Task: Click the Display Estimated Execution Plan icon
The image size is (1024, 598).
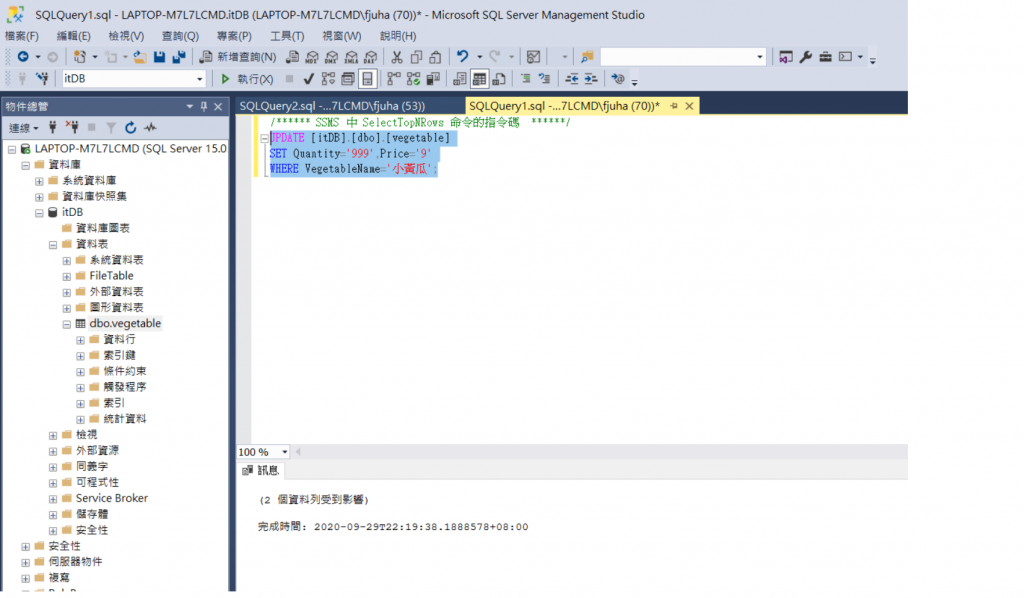Action: 328,79
